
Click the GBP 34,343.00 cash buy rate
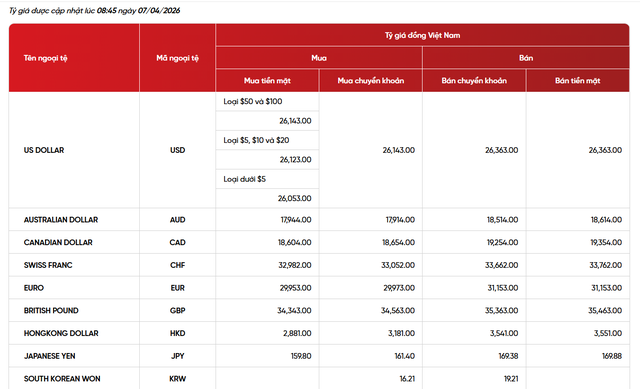coord(294,311)
